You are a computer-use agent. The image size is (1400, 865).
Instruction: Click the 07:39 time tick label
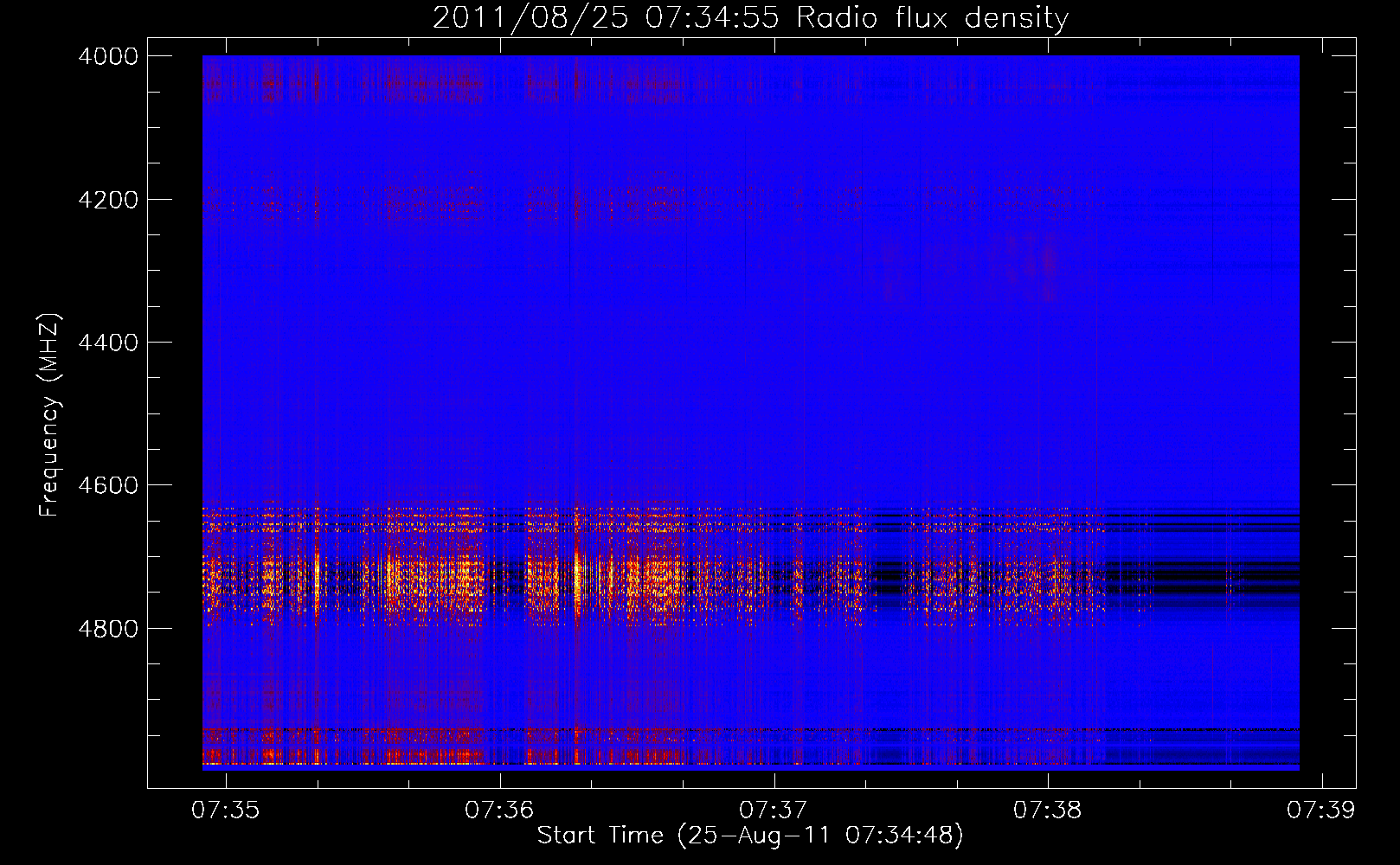point(1321,810)
